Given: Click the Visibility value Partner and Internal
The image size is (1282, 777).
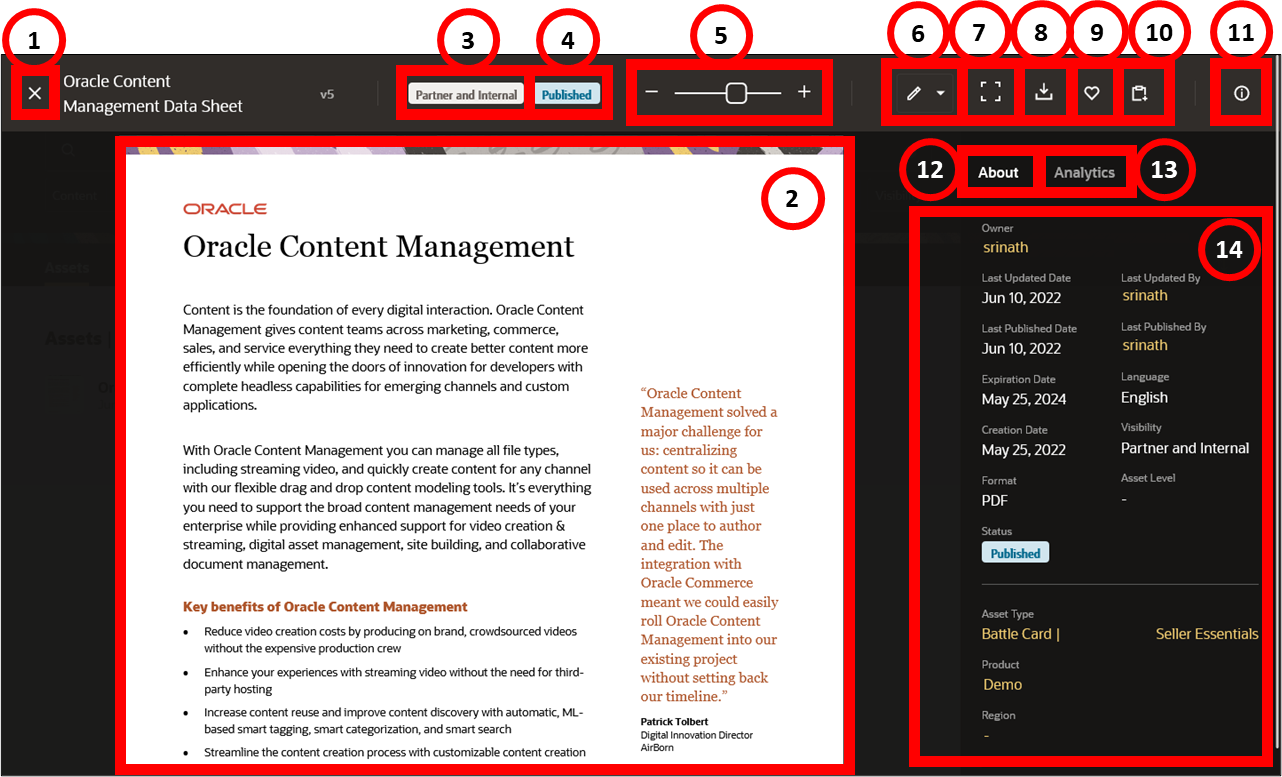Looking at the screenshot, I should tap(1185, 448).
